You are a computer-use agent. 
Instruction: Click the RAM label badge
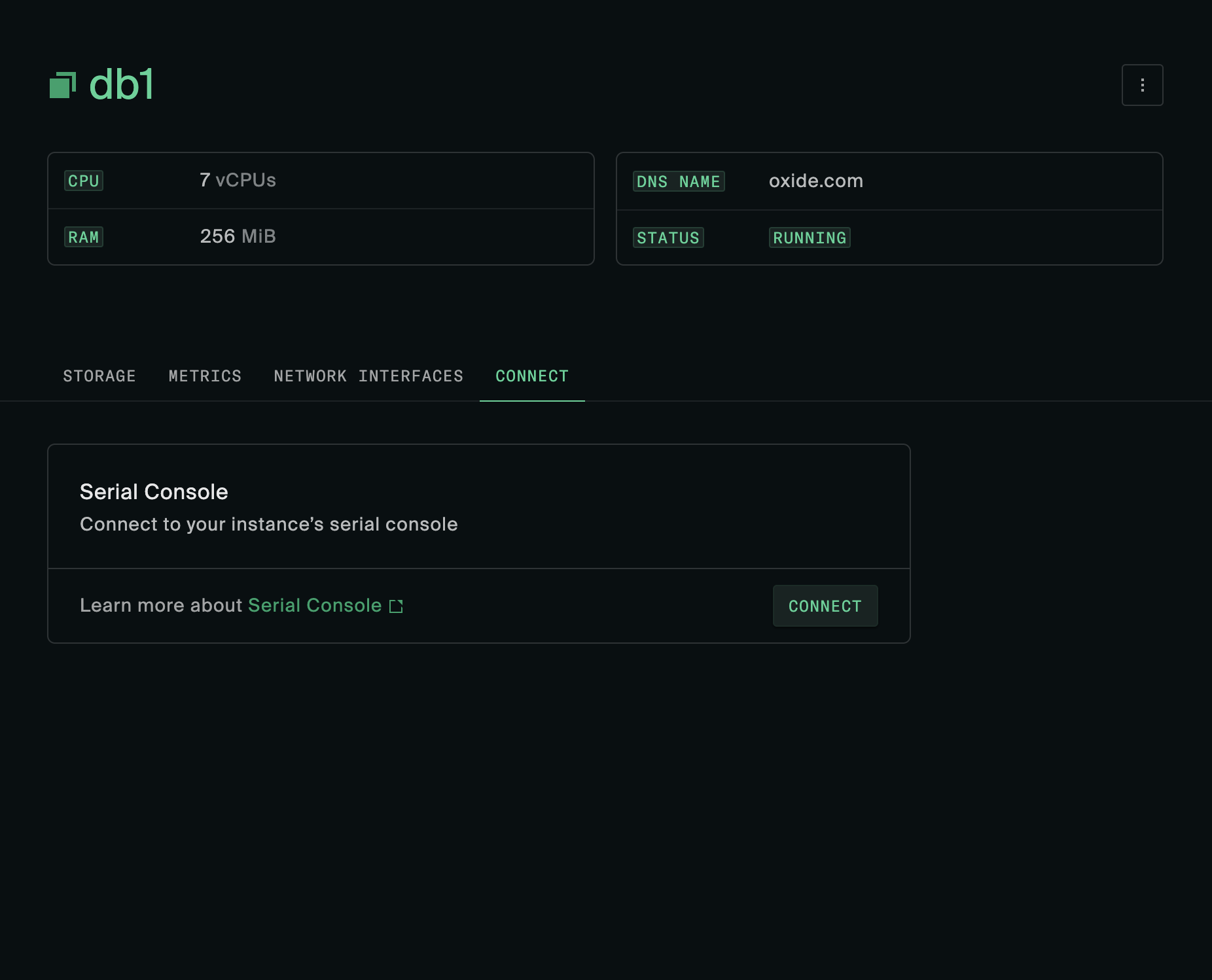(84, 237)
